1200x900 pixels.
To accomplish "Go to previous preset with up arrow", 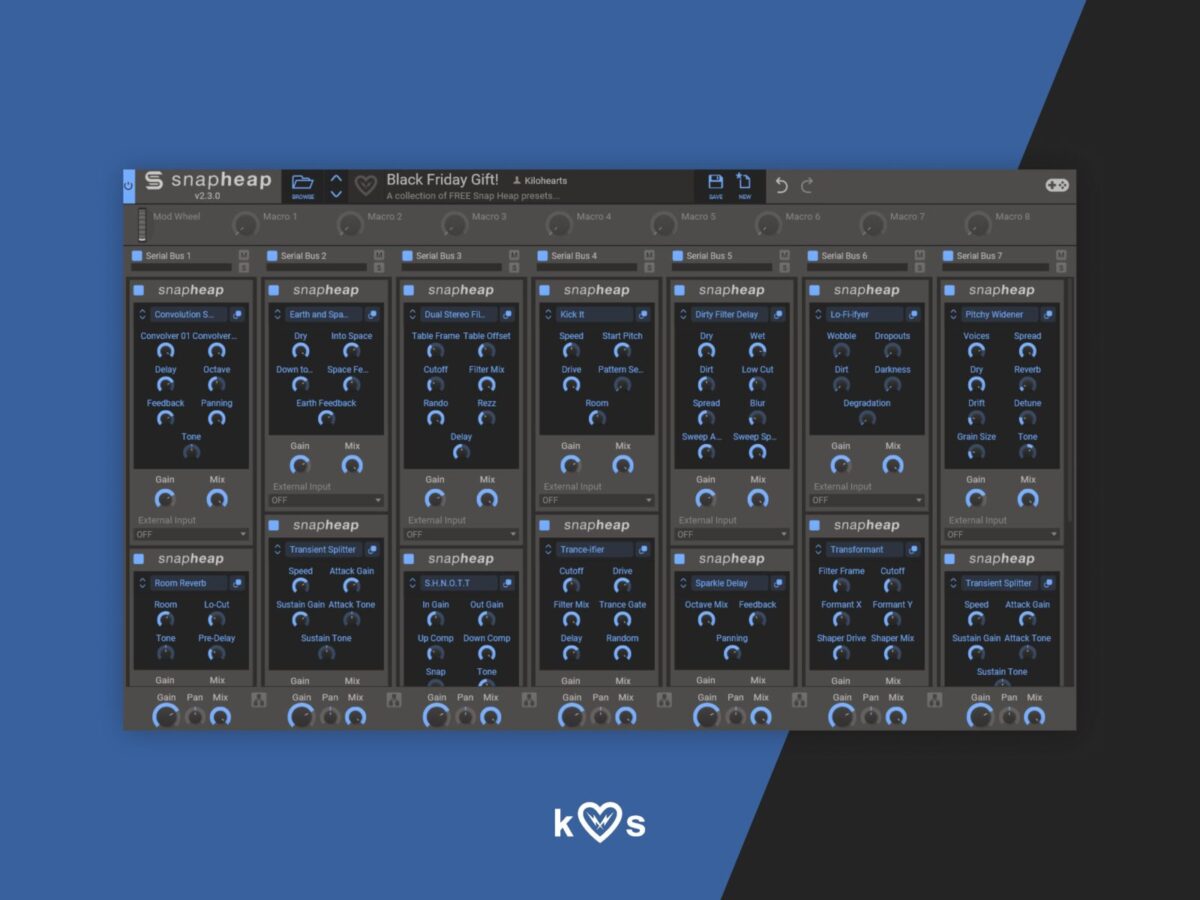I will coord(336,178).
